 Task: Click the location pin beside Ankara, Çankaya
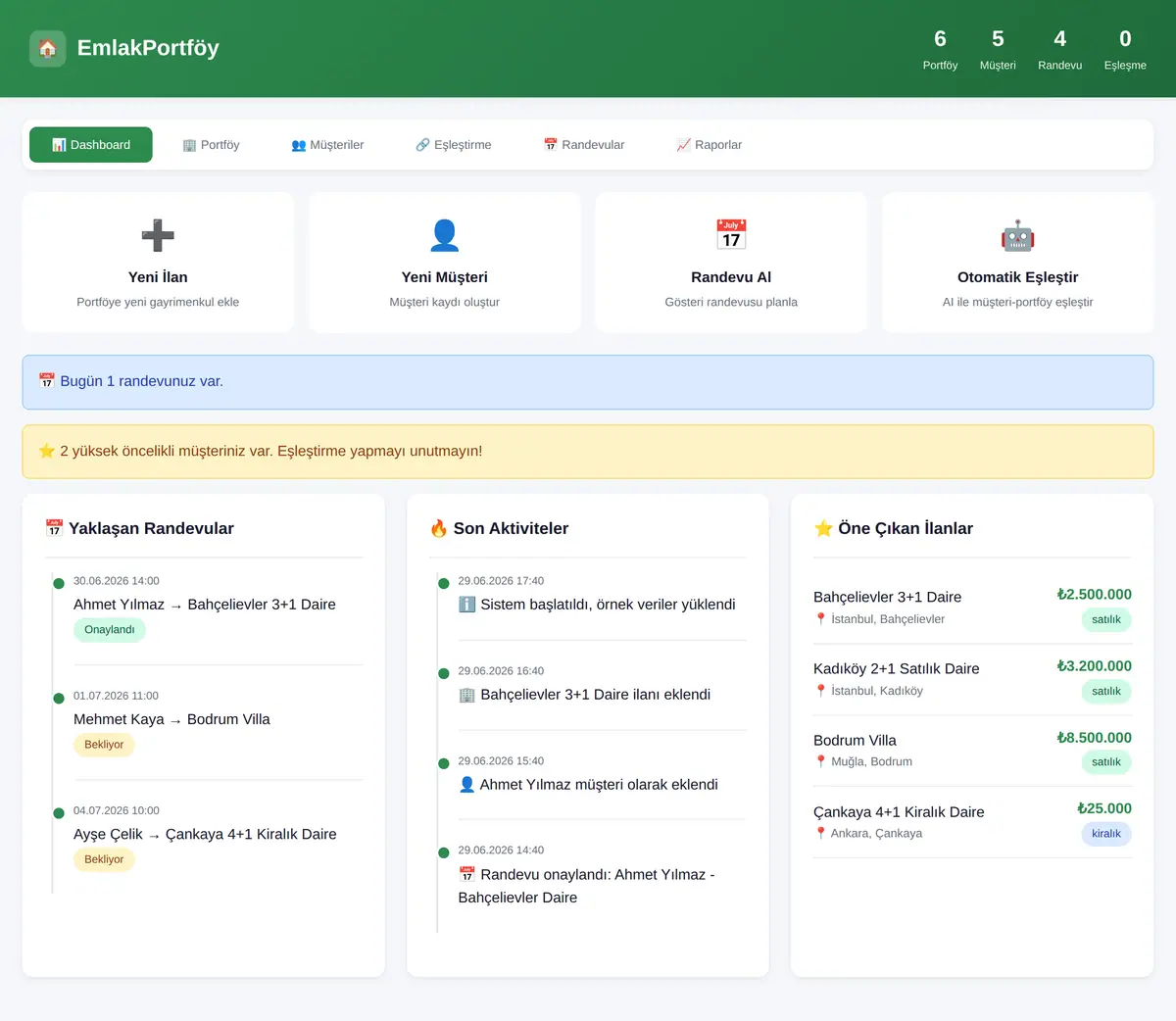coord(821,833)
